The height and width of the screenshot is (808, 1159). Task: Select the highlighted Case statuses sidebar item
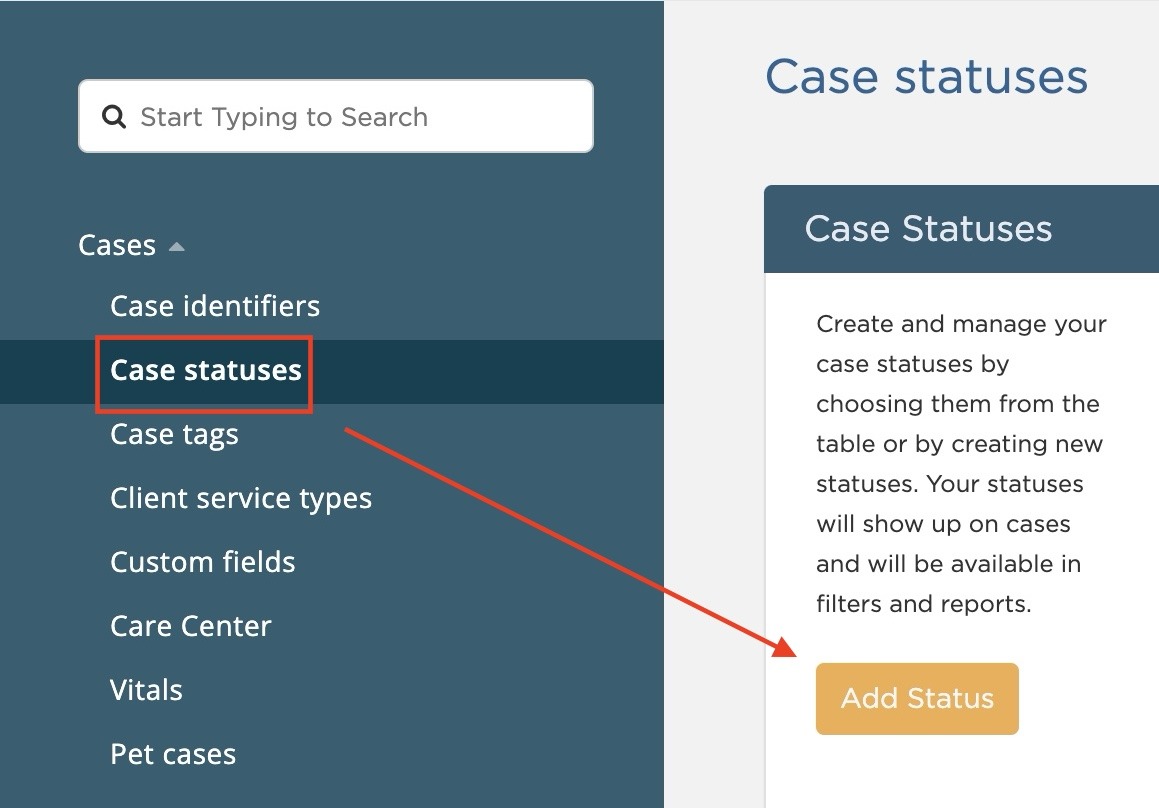click(205, 370)
